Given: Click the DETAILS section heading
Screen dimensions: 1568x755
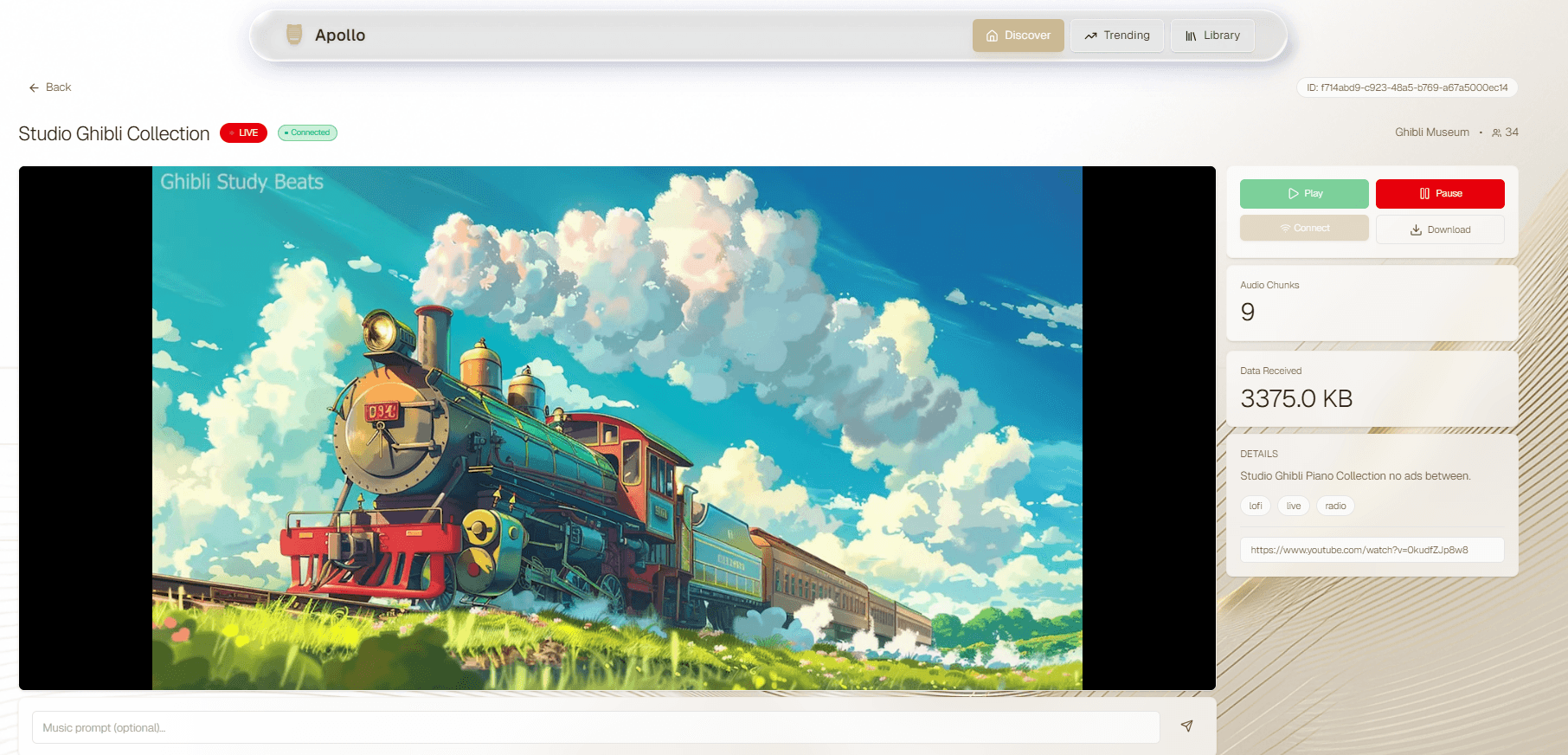Looking at the screenshot, I should (x=1259, y=454).
